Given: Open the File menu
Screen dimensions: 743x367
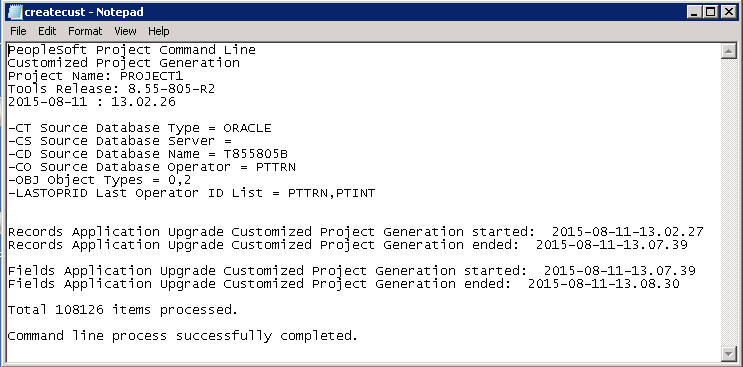Looking at the screenshot, I should tap(18, 31).
